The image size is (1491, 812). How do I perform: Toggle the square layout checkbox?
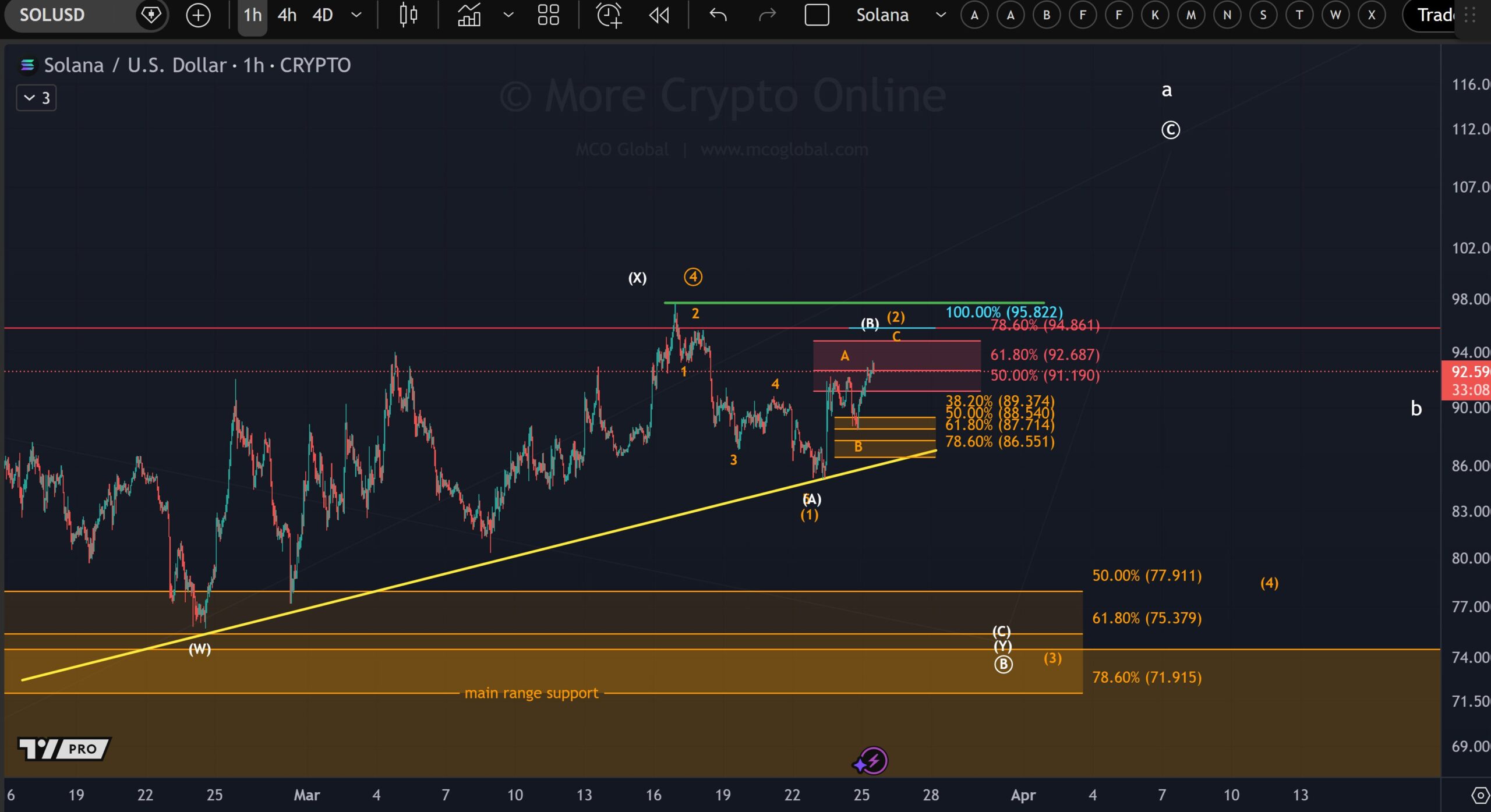coord(817,15)
